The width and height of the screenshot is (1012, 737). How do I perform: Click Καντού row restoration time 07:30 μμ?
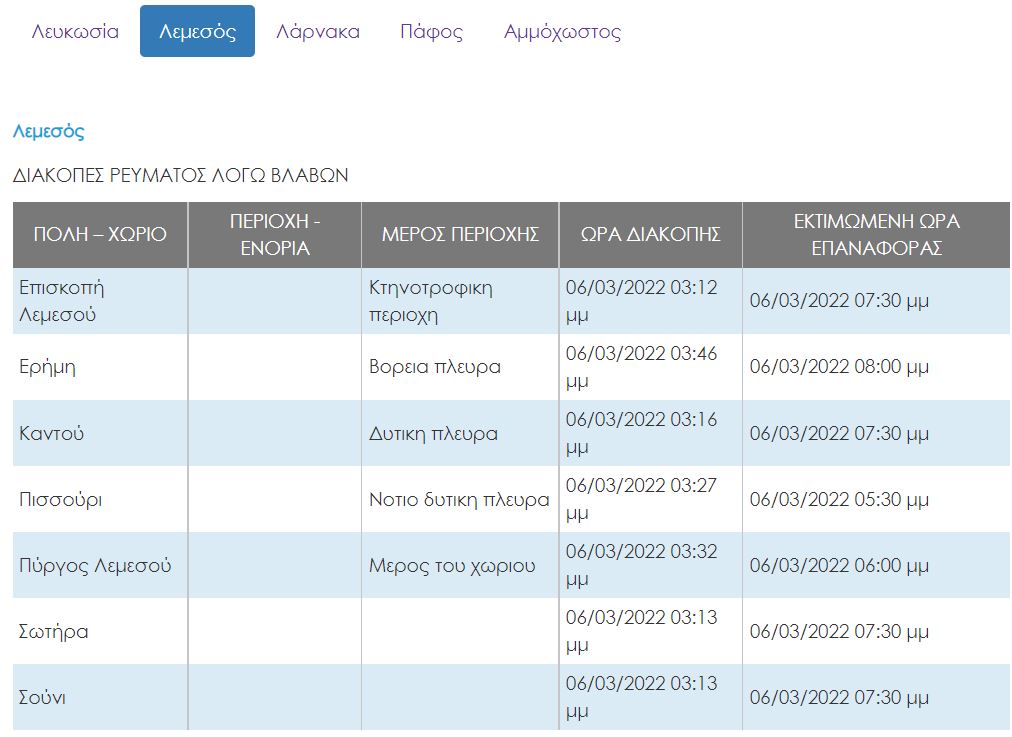(x=876, y=433)
